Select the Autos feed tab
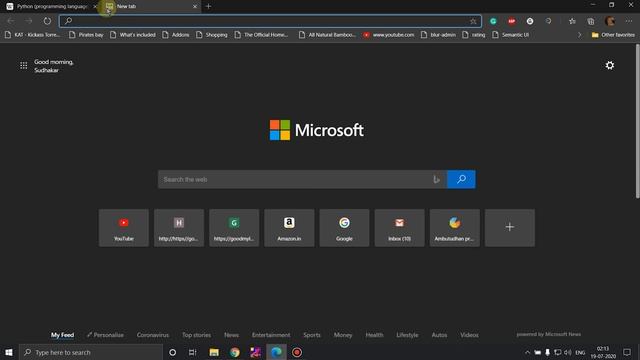The image size is (640, 360). (439, 335)
